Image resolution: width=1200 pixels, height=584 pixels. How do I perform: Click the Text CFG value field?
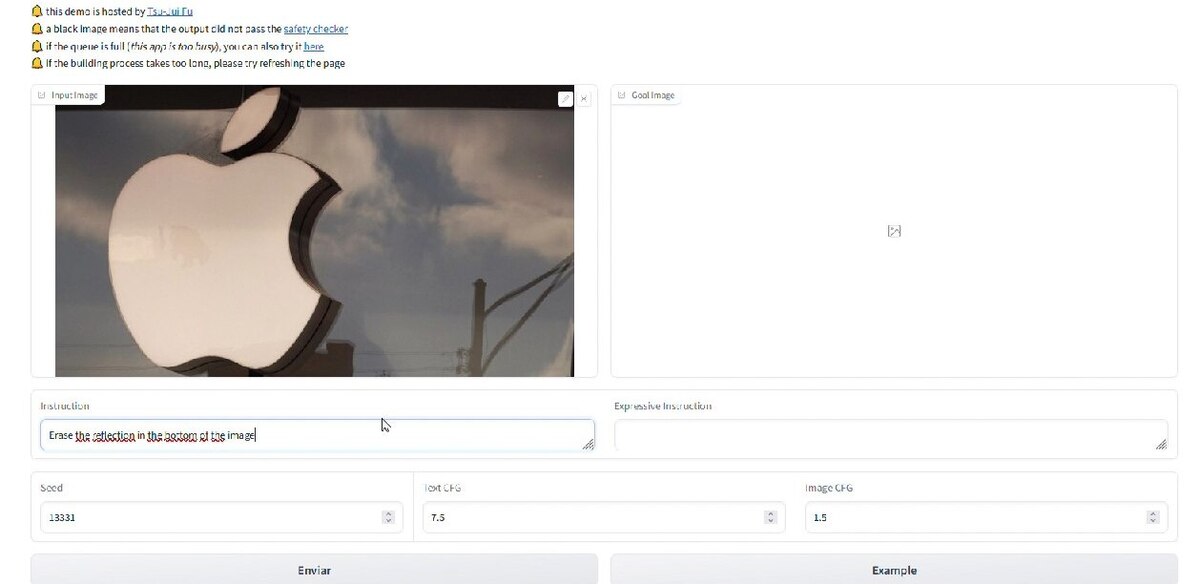[x=590, y=517]
